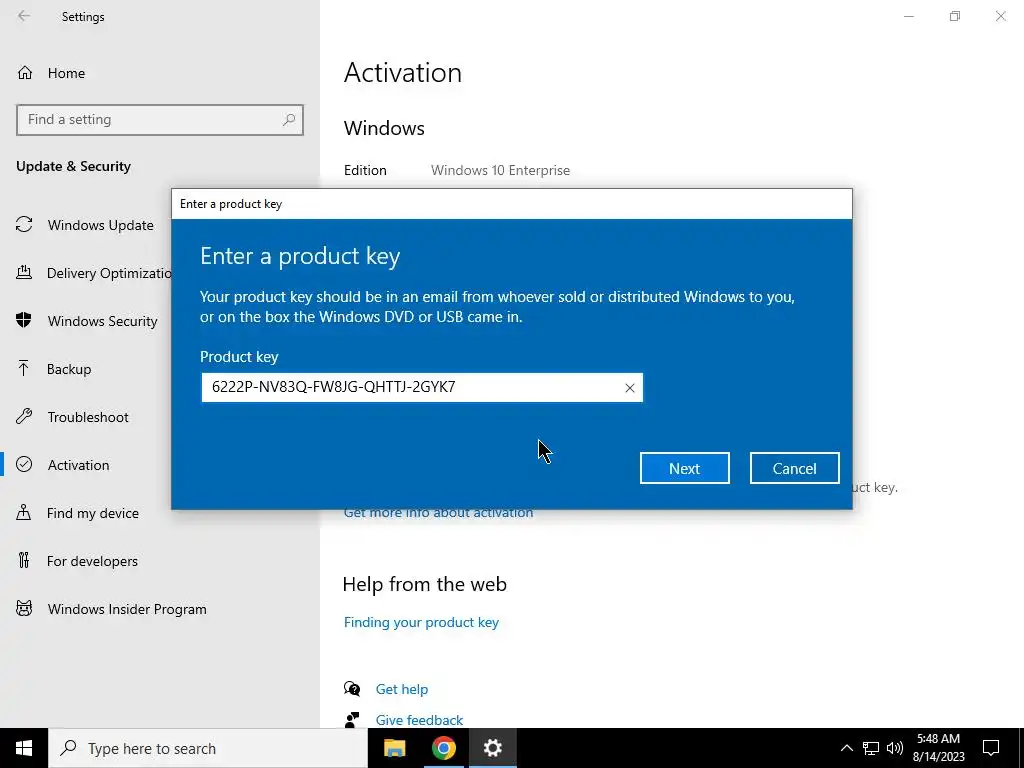Launch Google Chrome from the taskbar
The height and width of the screenshot is (768, 1024).
point(443,748)
